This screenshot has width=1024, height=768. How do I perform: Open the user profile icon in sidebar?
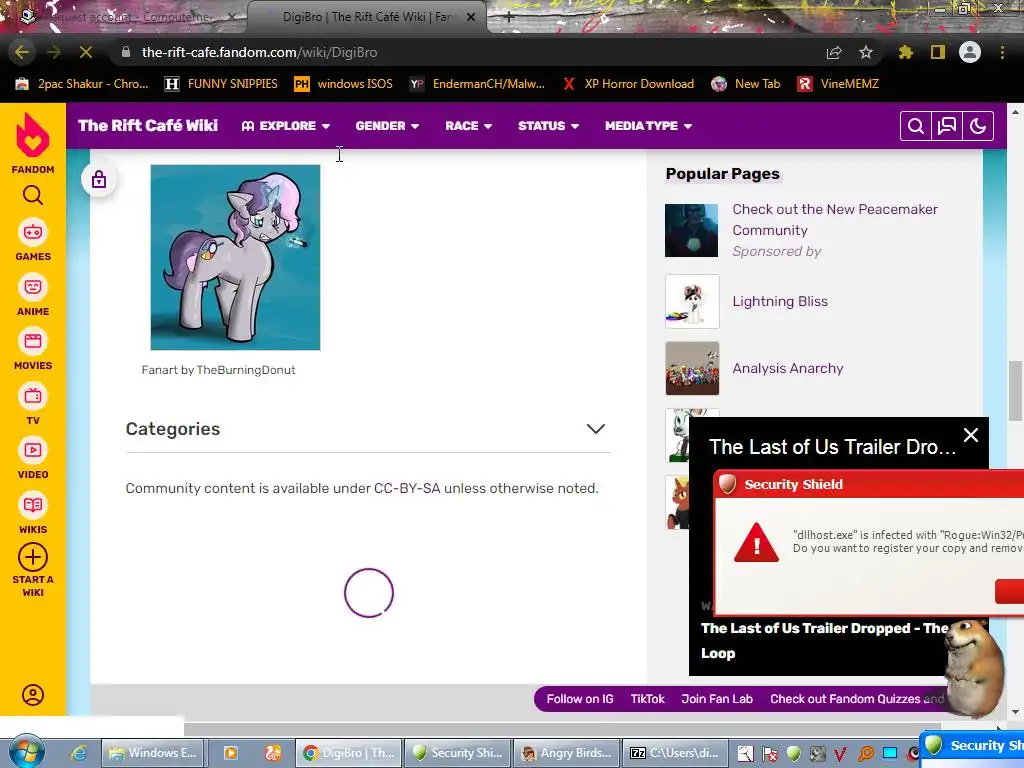point(33,695)
